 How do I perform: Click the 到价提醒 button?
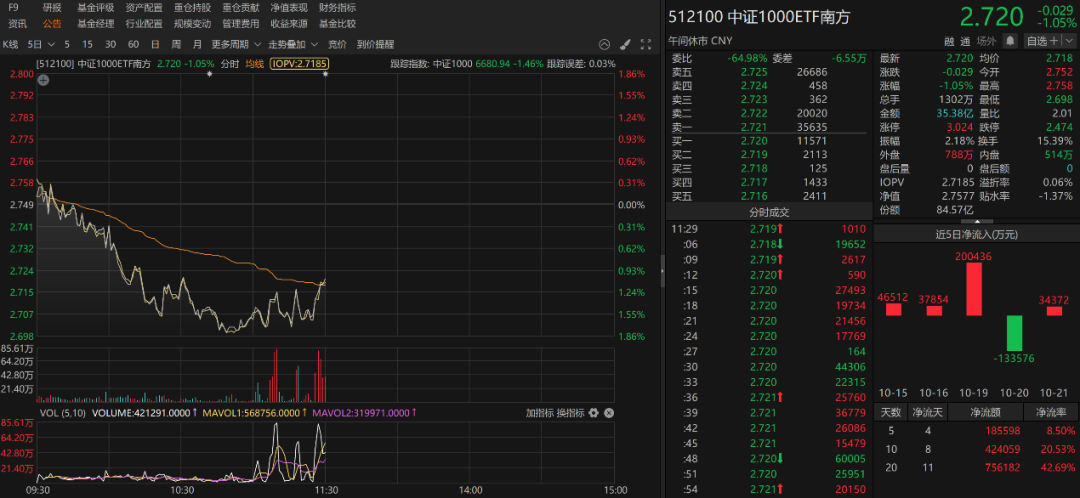375,44
